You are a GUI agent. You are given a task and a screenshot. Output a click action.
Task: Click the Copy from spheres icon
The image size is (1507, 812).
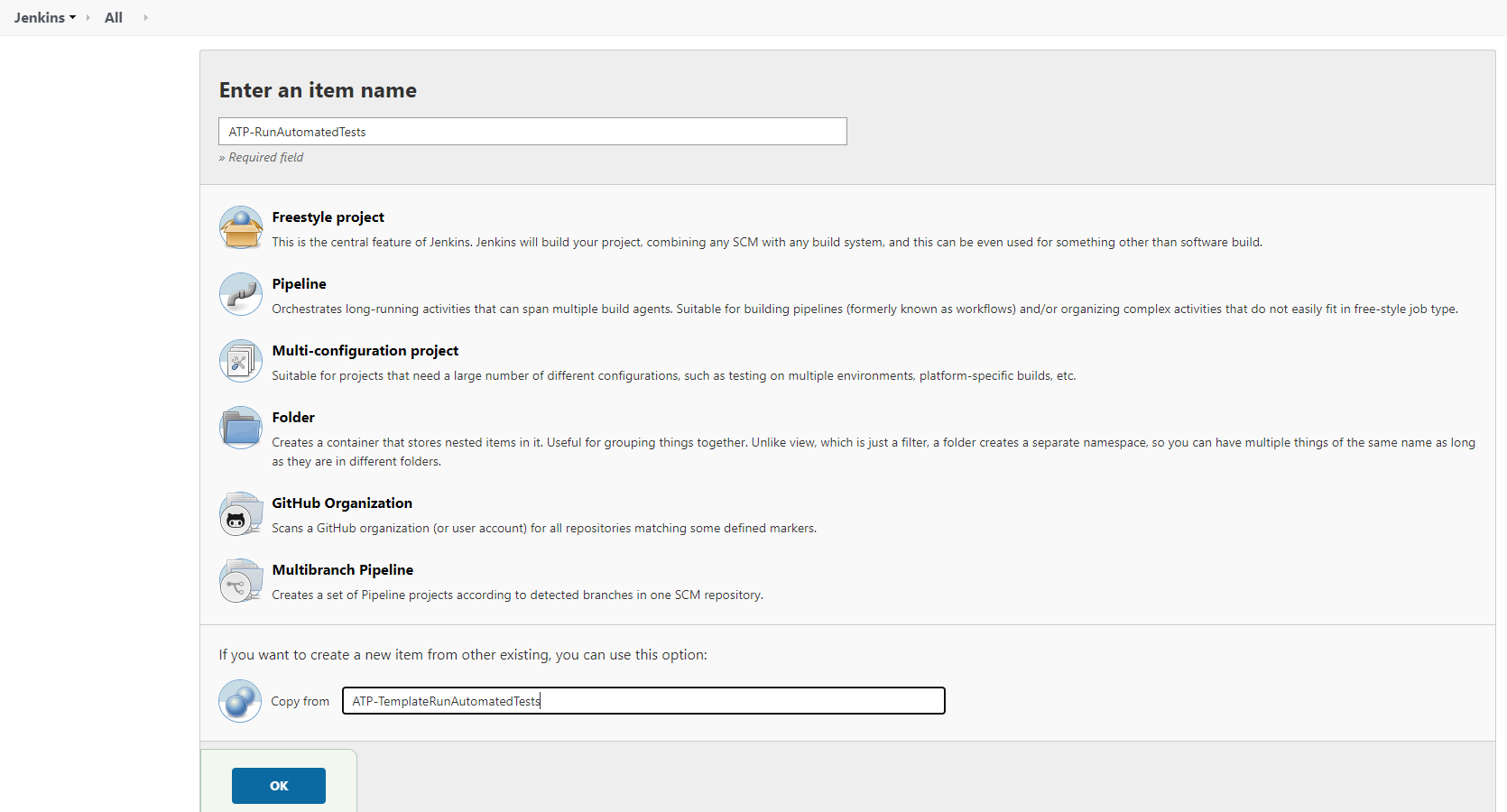tap(240, 701)
